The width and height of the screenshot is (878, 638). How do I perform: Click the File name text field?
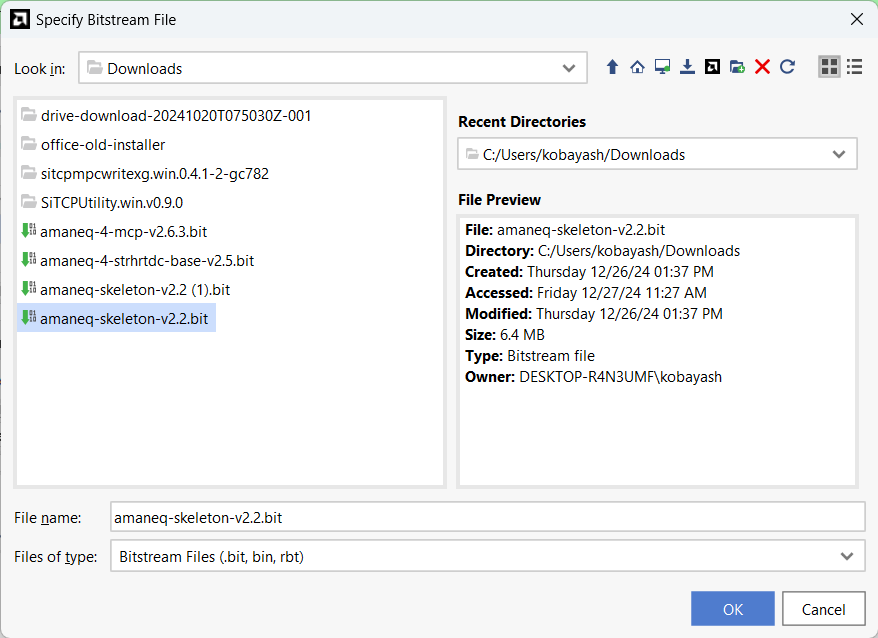pos(487,518)
